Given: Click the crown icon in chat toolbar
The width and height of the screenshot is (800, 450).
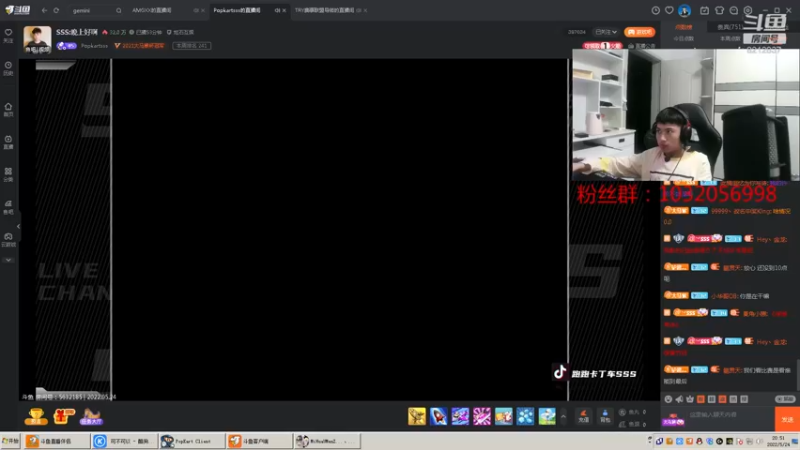Looking at the screenshot, I should 690,399.
